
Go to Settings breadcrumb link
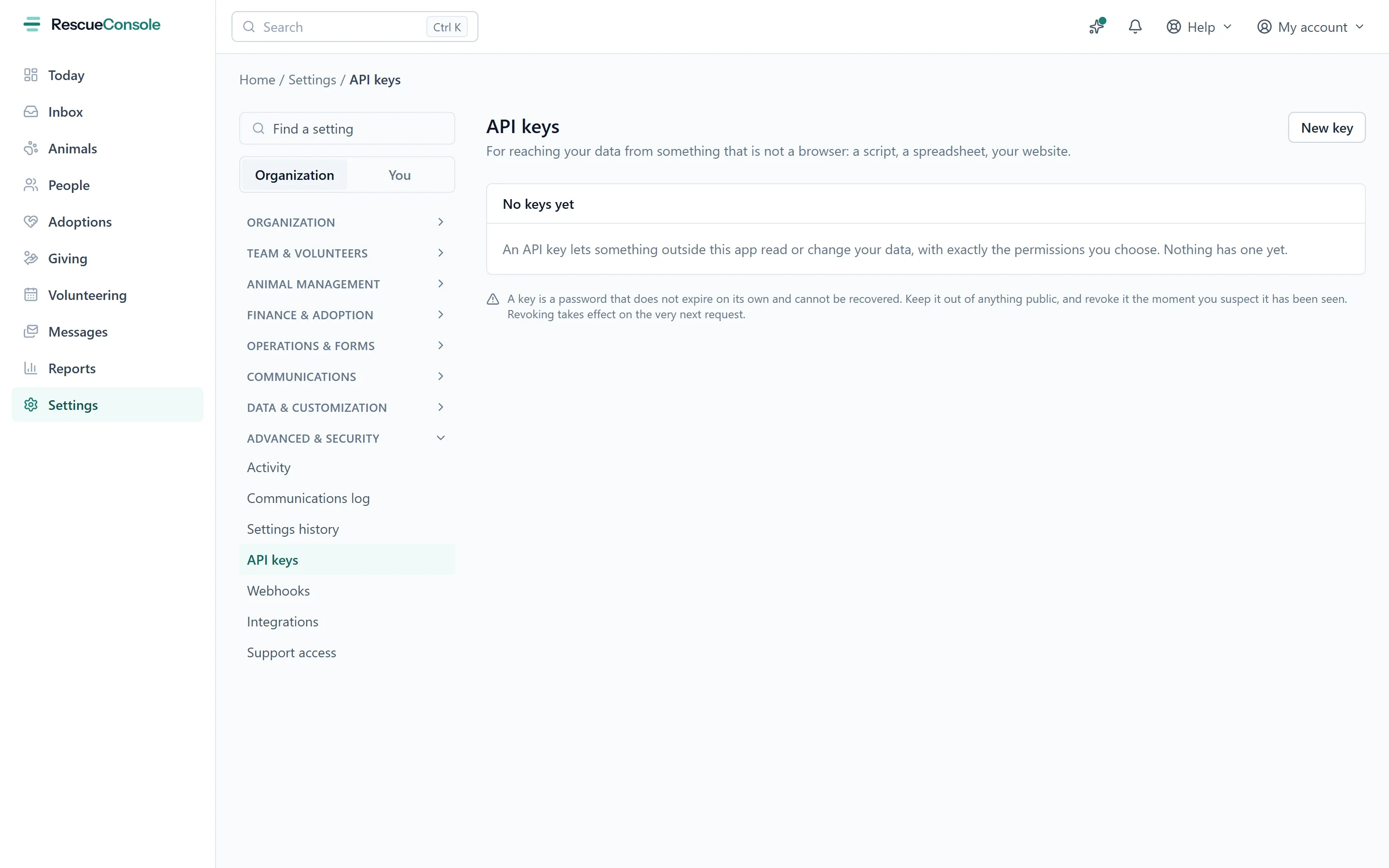312,80
